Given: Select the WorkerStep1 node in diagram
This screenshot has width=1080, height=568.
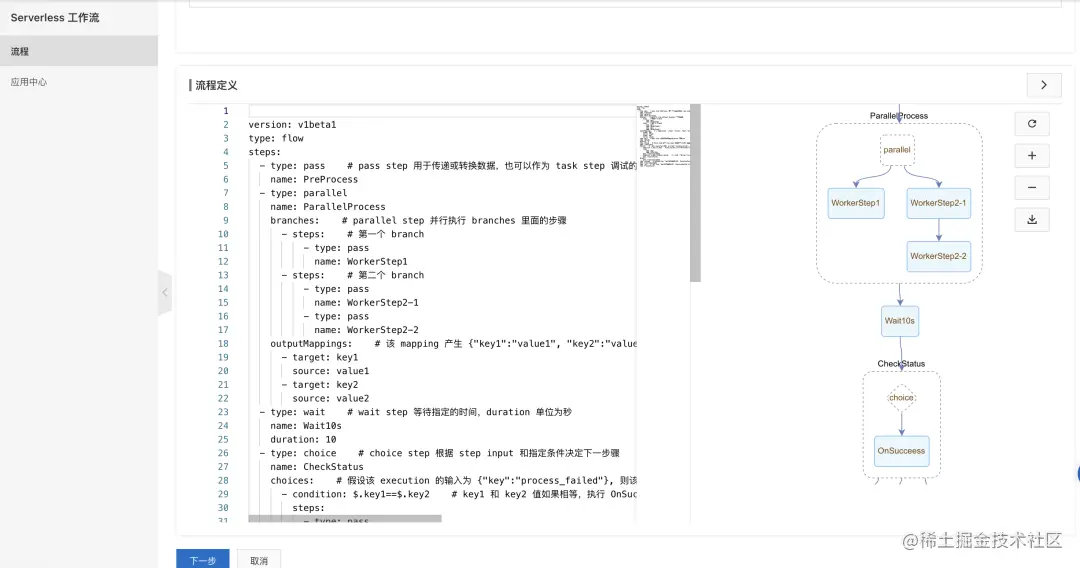Looking at the screenshot, I should pyautogui.click(x=855, y=203).
